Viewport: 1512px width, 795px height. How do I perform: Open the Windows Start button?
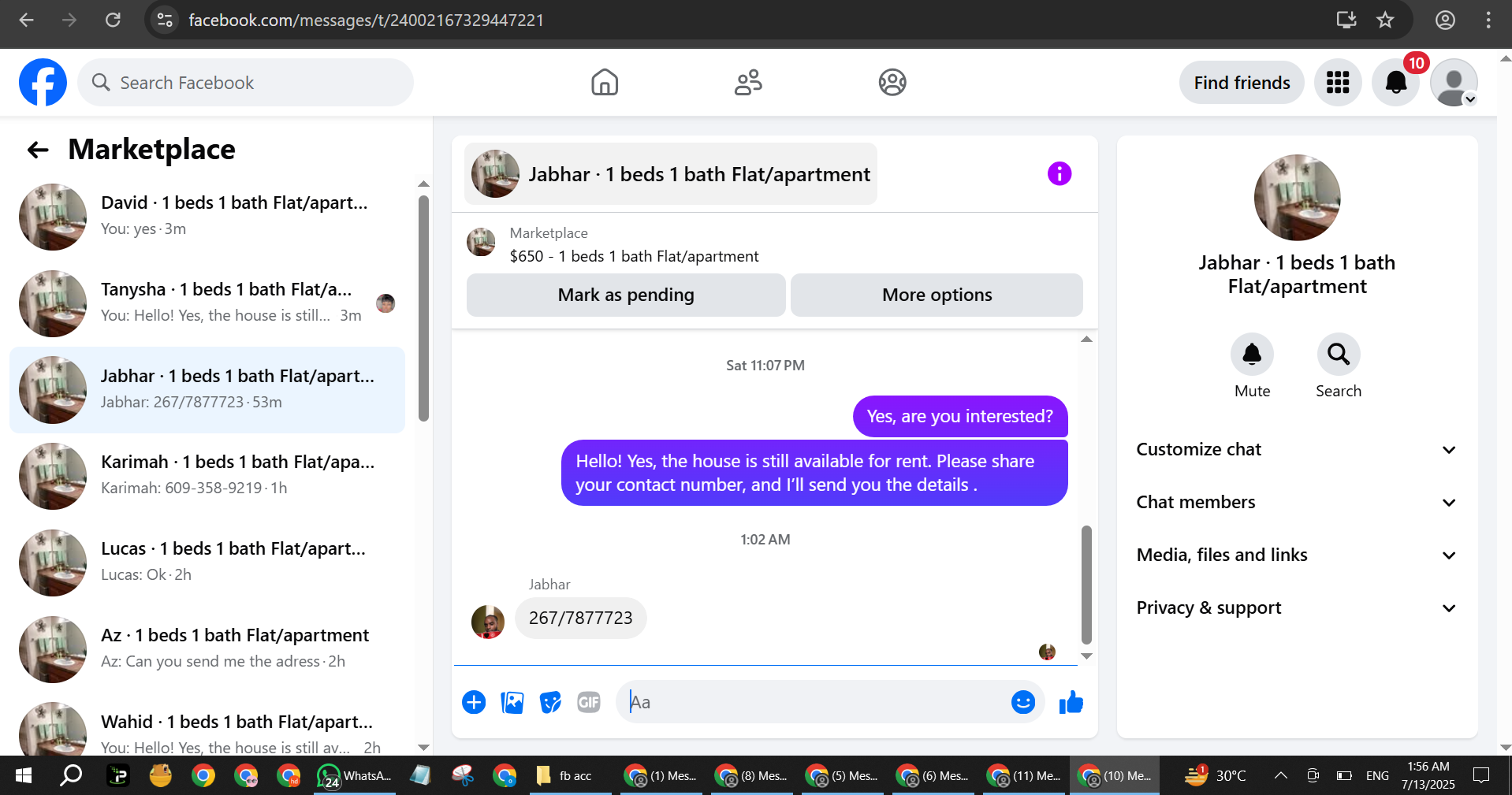23,775
